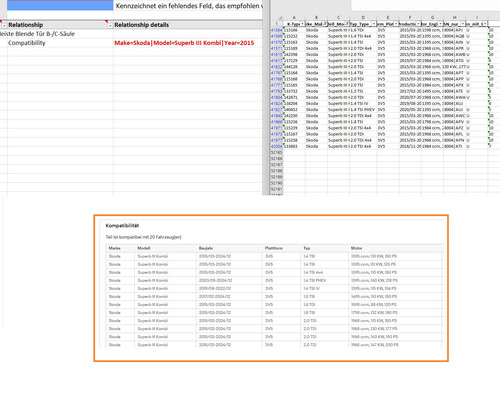Select spreadsheet row number 41793
Viewport: 500px width, 396px height.
(276, 91)
